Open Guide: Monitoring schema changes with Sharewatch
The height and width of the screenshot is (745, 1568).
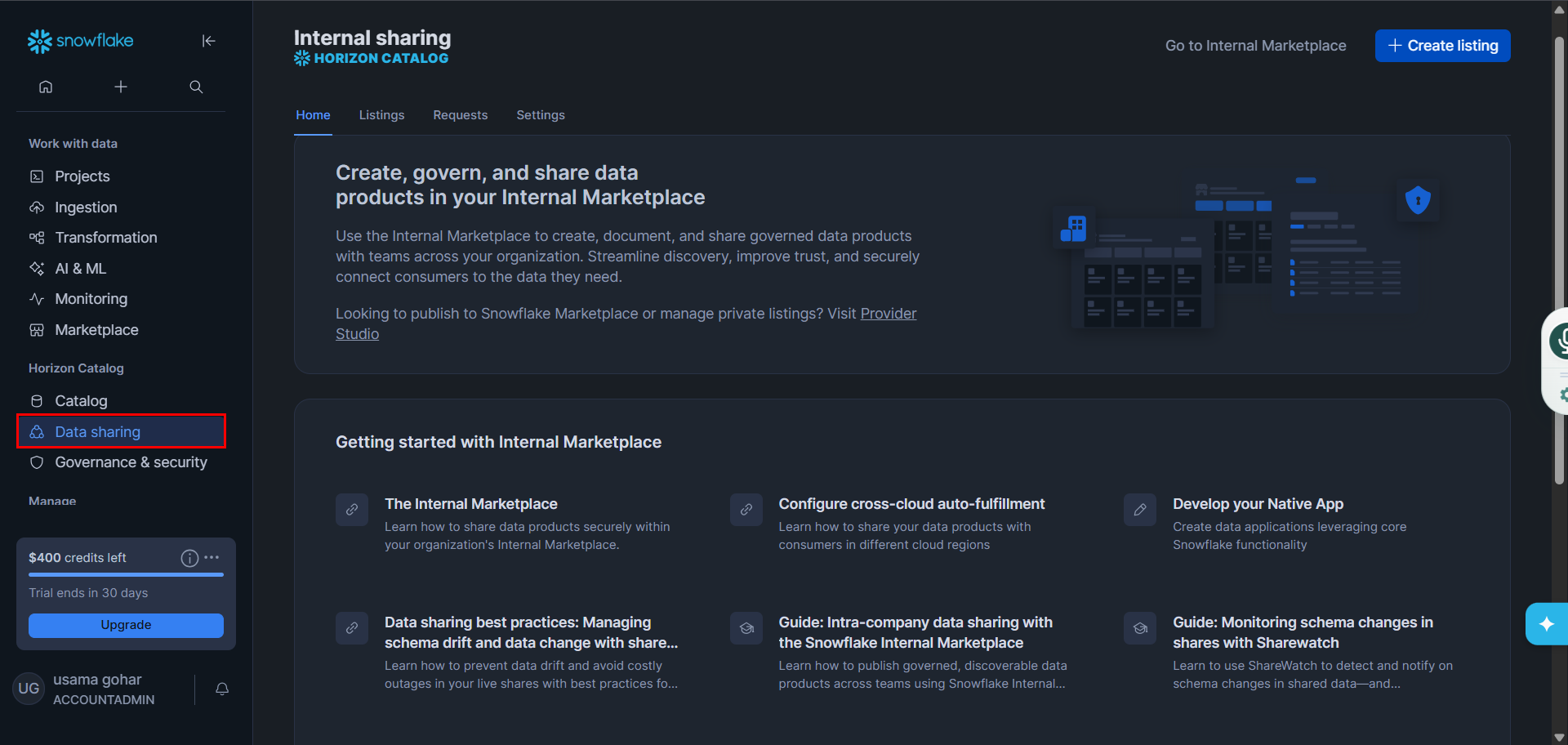(x=1303, y=632)
